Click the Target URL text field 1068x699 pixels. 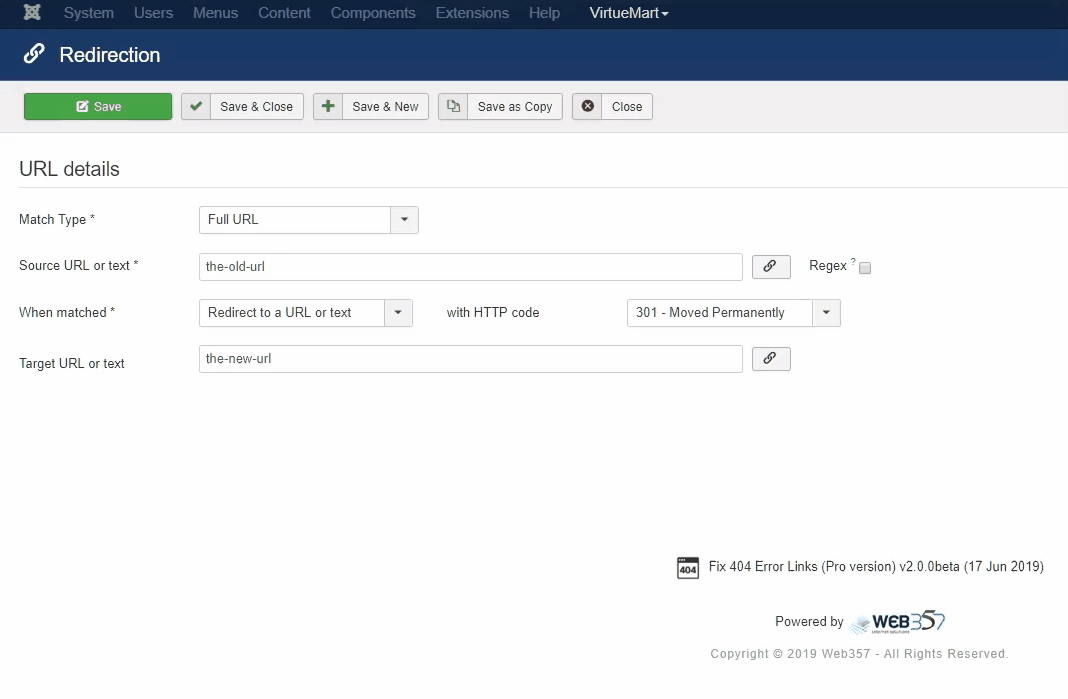coord(470,359)
